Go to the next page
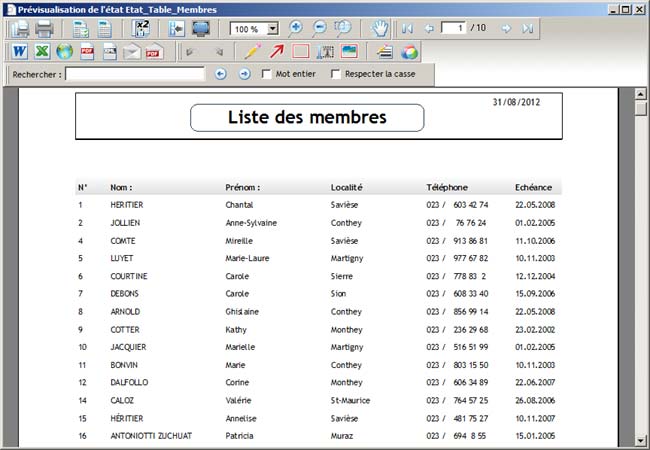Image resolution: width=650 pixels, height=450 pixels. pos(506,28)
